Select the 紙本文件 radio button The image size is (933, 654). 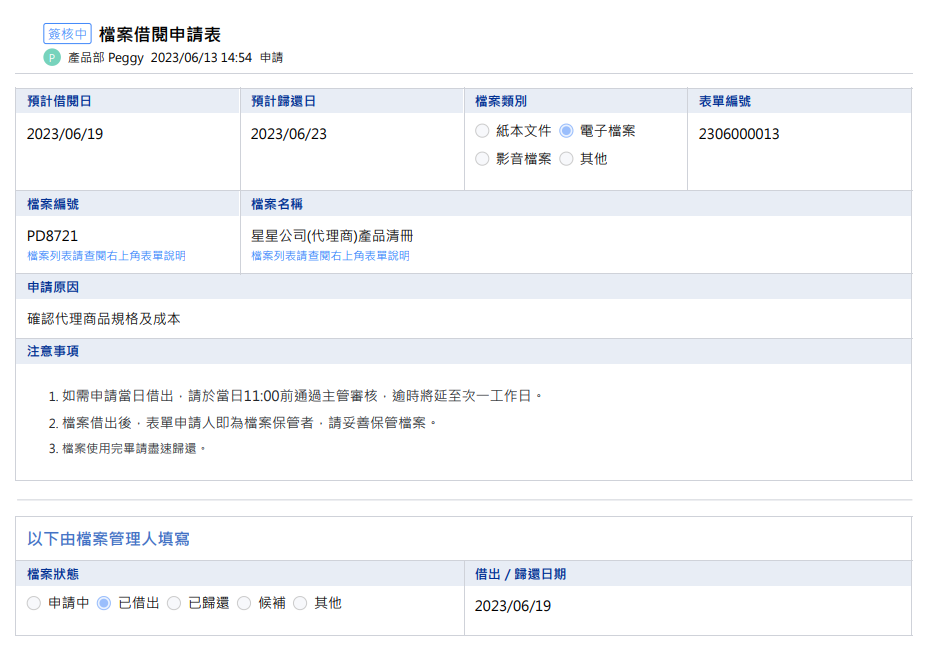coord(482,130)
